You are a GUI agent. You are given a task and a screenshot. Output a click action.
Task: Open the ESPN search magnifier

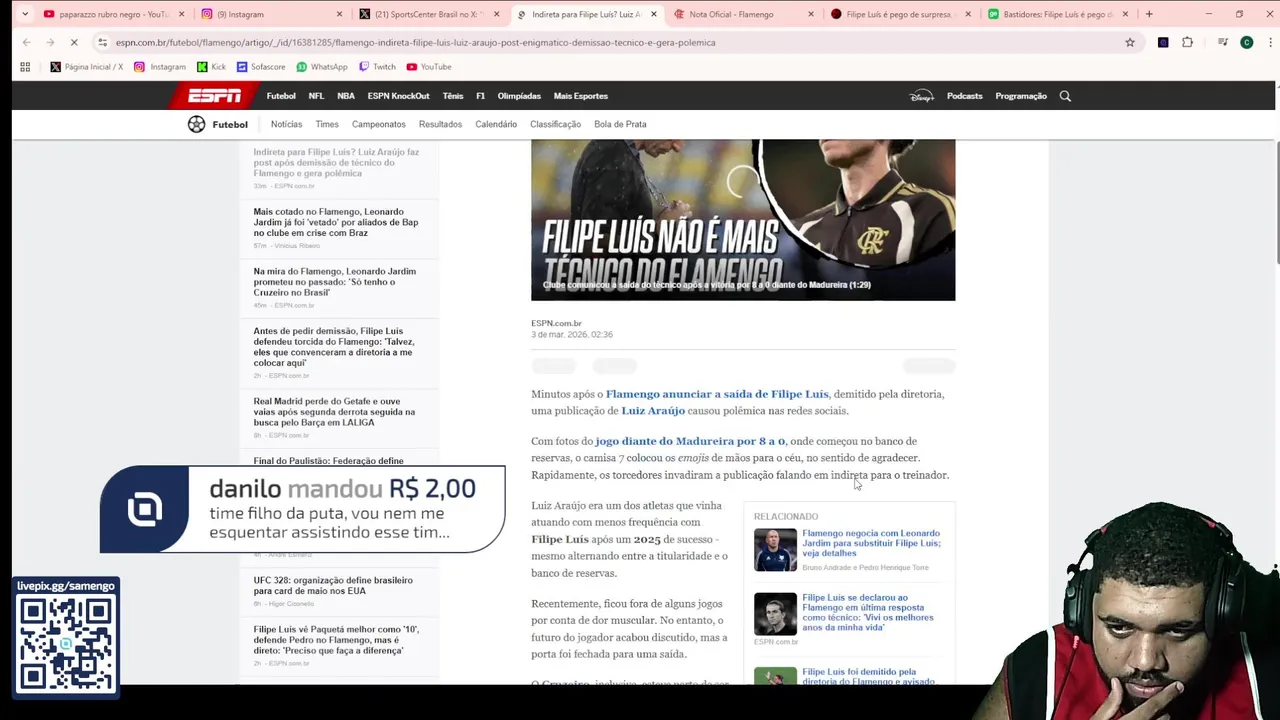coord(1065,96)
